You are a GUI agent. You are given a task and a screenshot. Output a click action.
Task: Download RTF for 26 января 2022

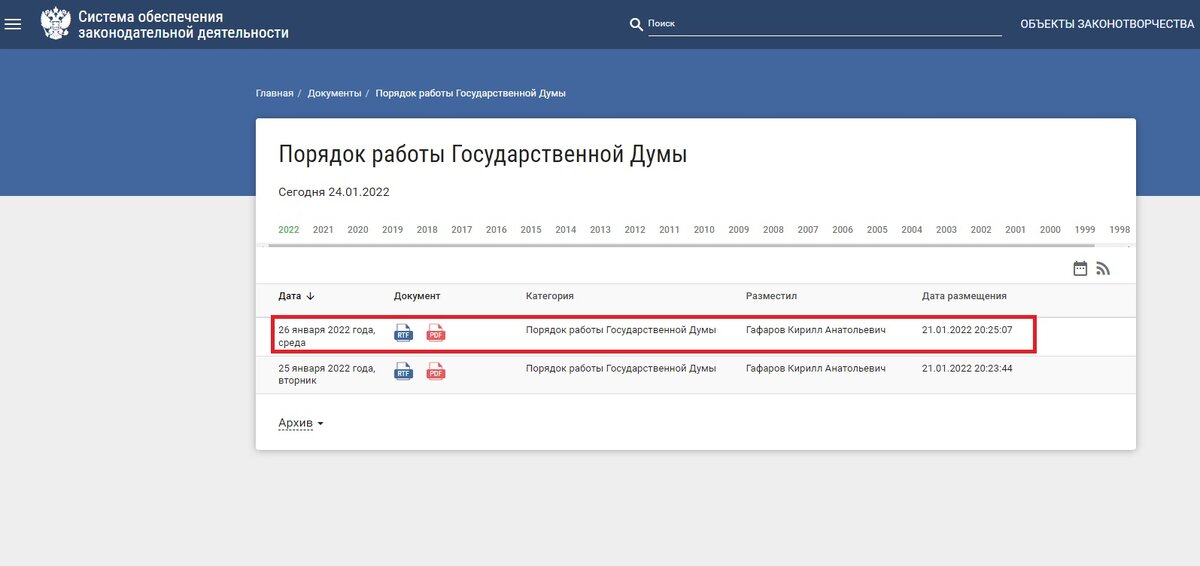(x=403, y=334)
